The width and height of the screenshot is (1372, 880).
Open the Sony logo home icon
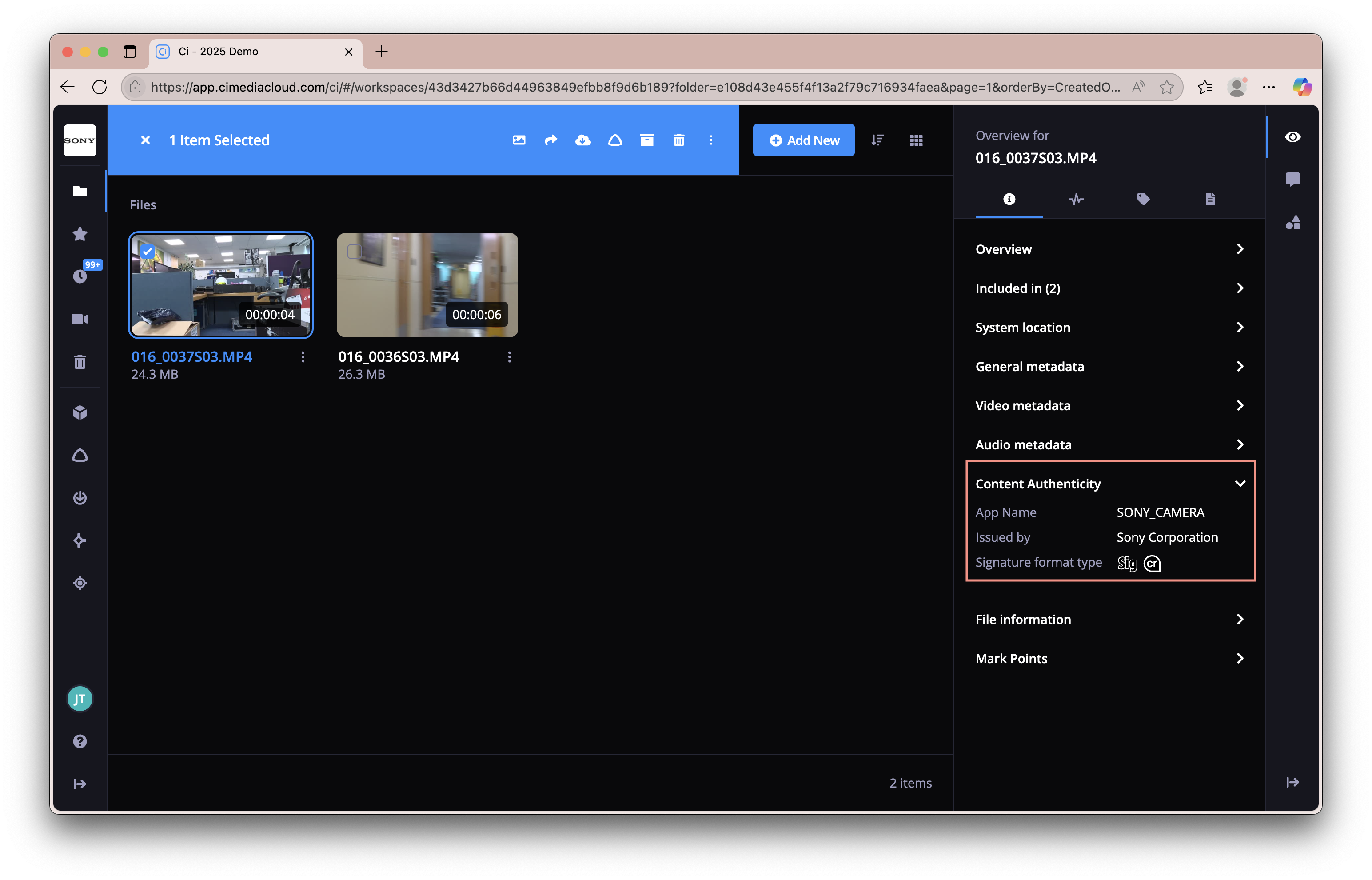click(80, 140)
